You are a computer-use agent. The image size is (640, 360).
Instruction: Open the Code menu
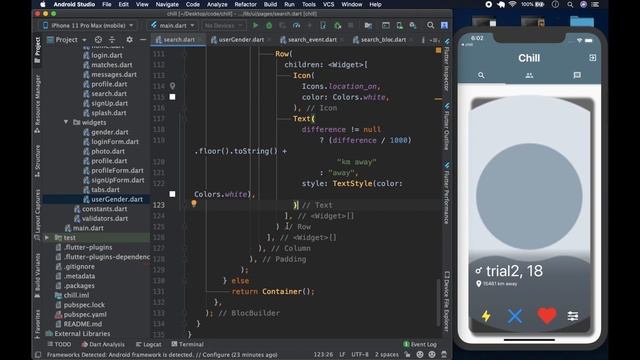[x=193, y=4]
